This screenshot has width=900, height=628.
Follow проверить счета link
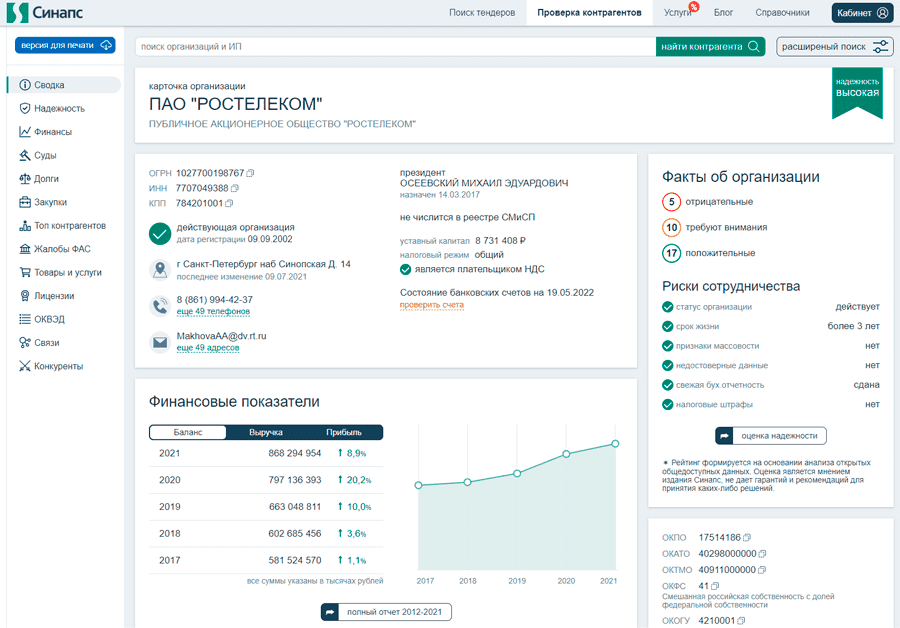(x=432, y=305)
